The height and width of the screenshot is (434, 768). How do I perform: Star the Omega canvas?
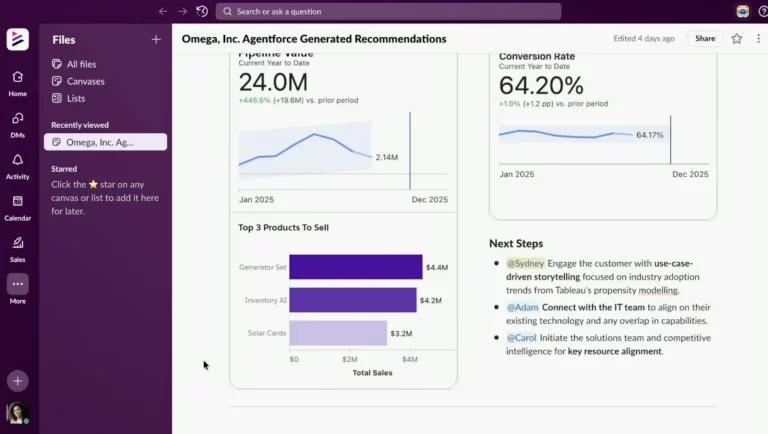[737, 39]
